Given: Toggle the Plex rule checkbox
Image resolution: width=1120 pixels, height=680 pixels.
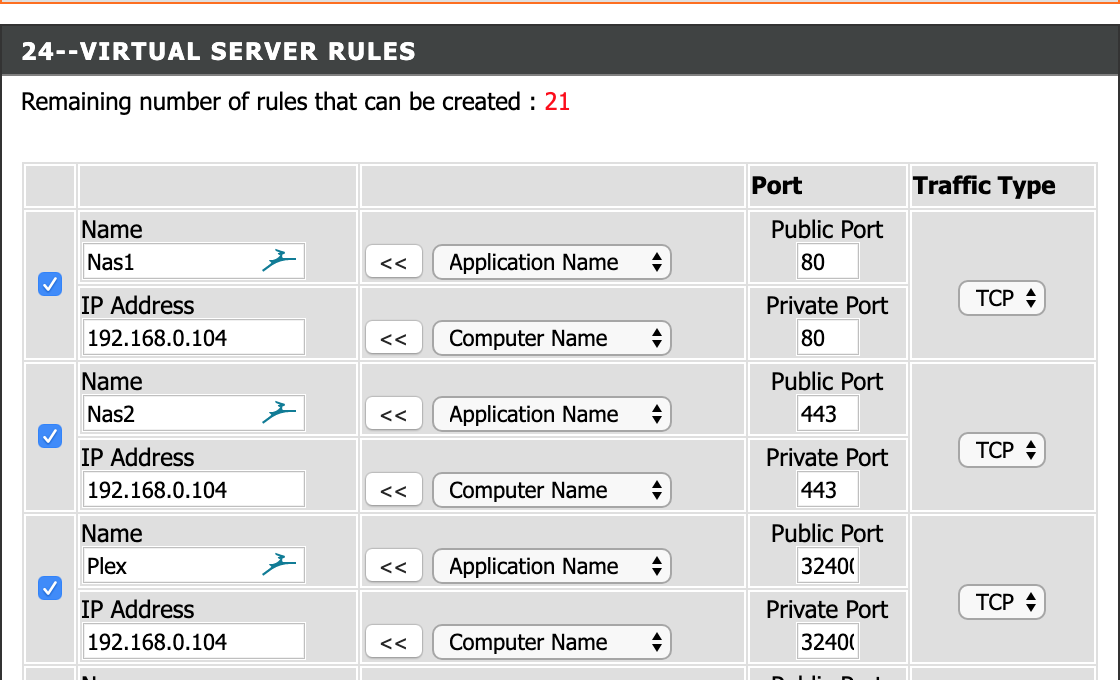Looking at the screenshot, I should [x=49, y=589].
